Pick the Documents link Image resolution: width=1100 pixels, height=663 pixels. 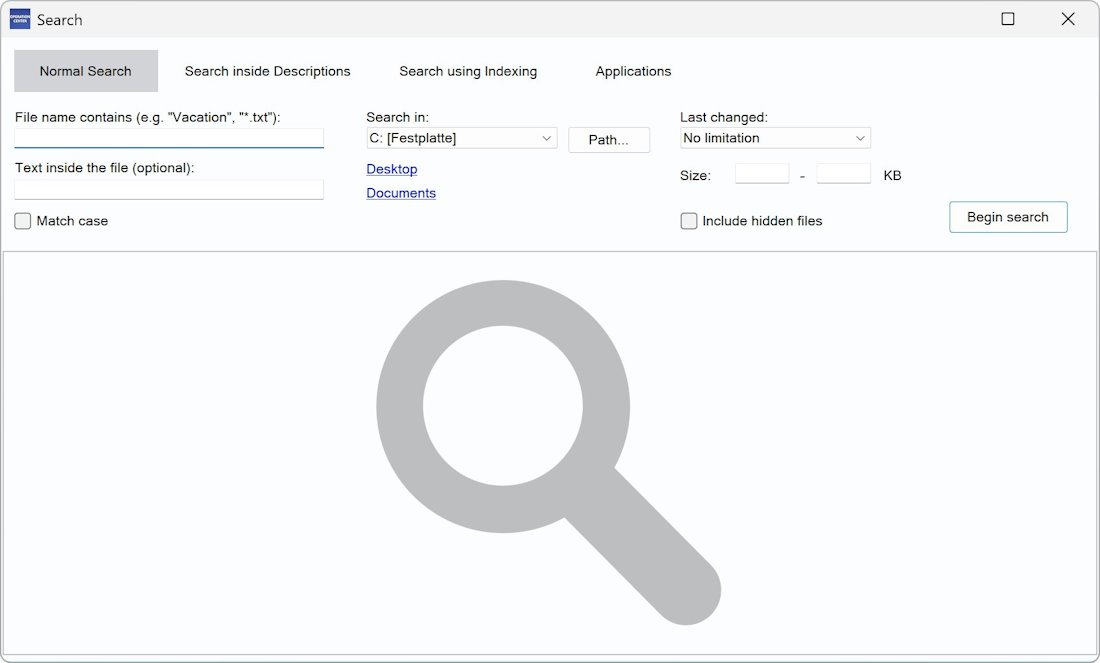[x=401, y=193]
